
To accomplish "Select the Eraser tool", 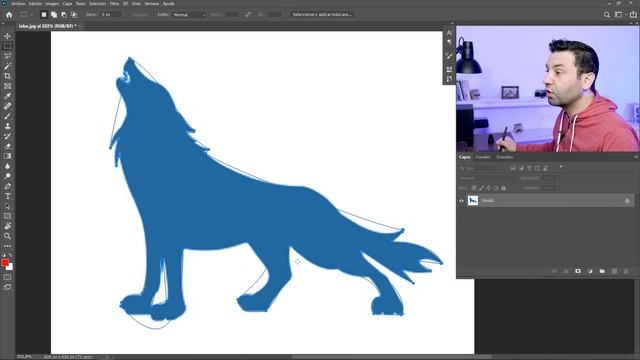I will pyautogui.click(x=7, y=146).
